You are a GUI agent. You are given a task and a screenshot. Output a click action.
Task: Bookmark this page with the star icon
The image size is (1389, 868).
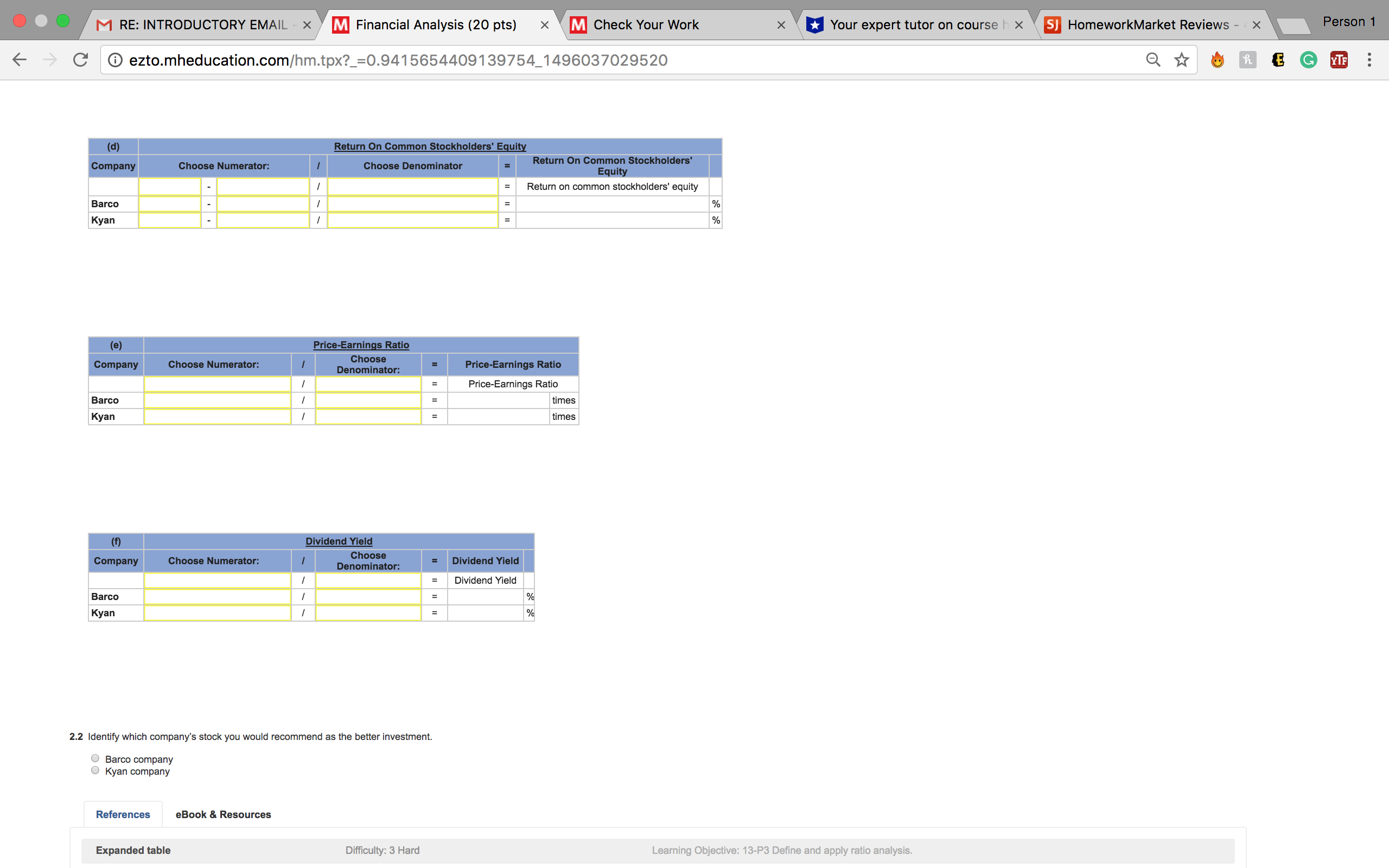(x=1181, y=59)
